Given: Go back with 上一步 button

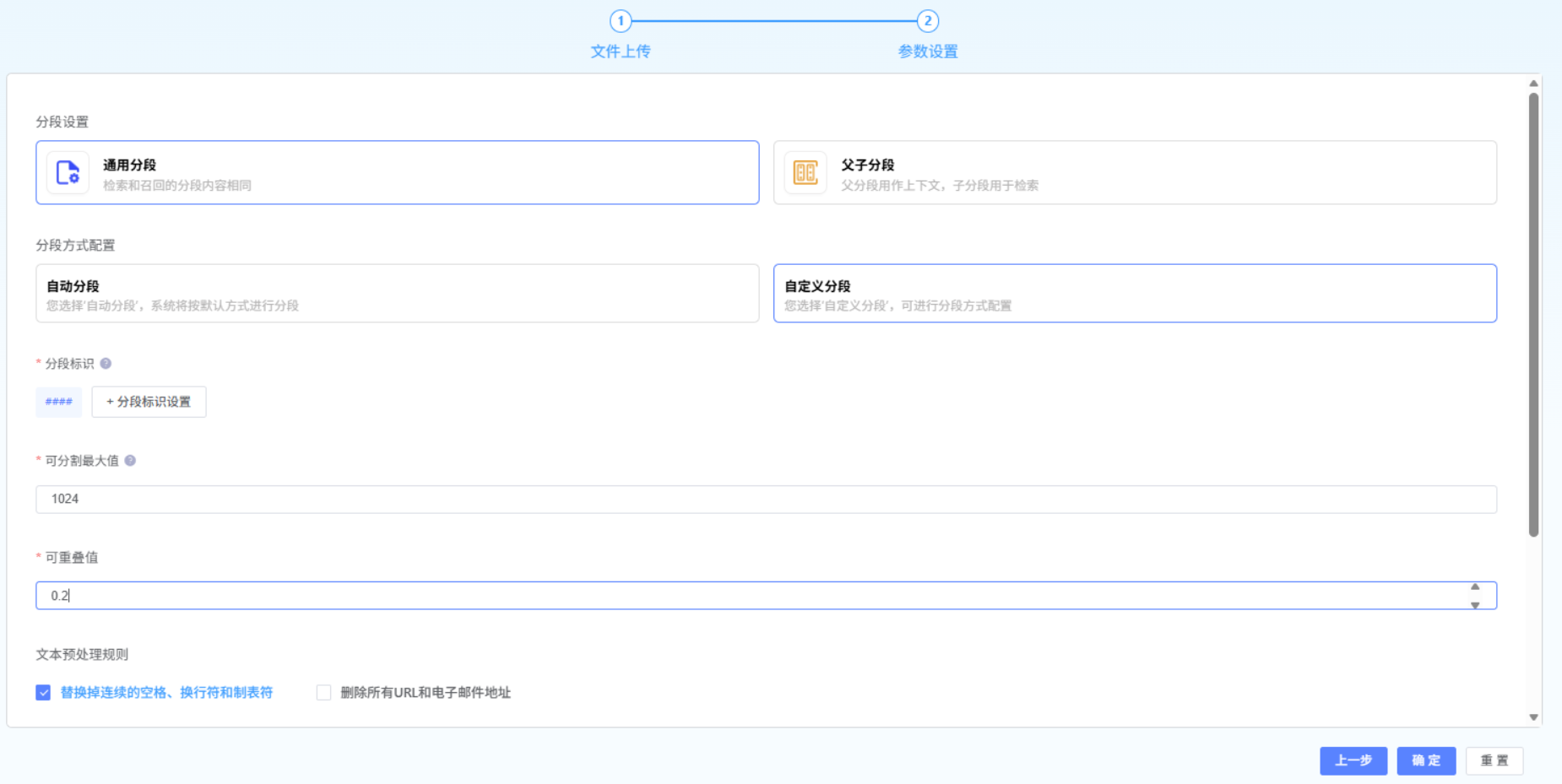Looking at the screenshot, I should click(x=1353, y=760).
